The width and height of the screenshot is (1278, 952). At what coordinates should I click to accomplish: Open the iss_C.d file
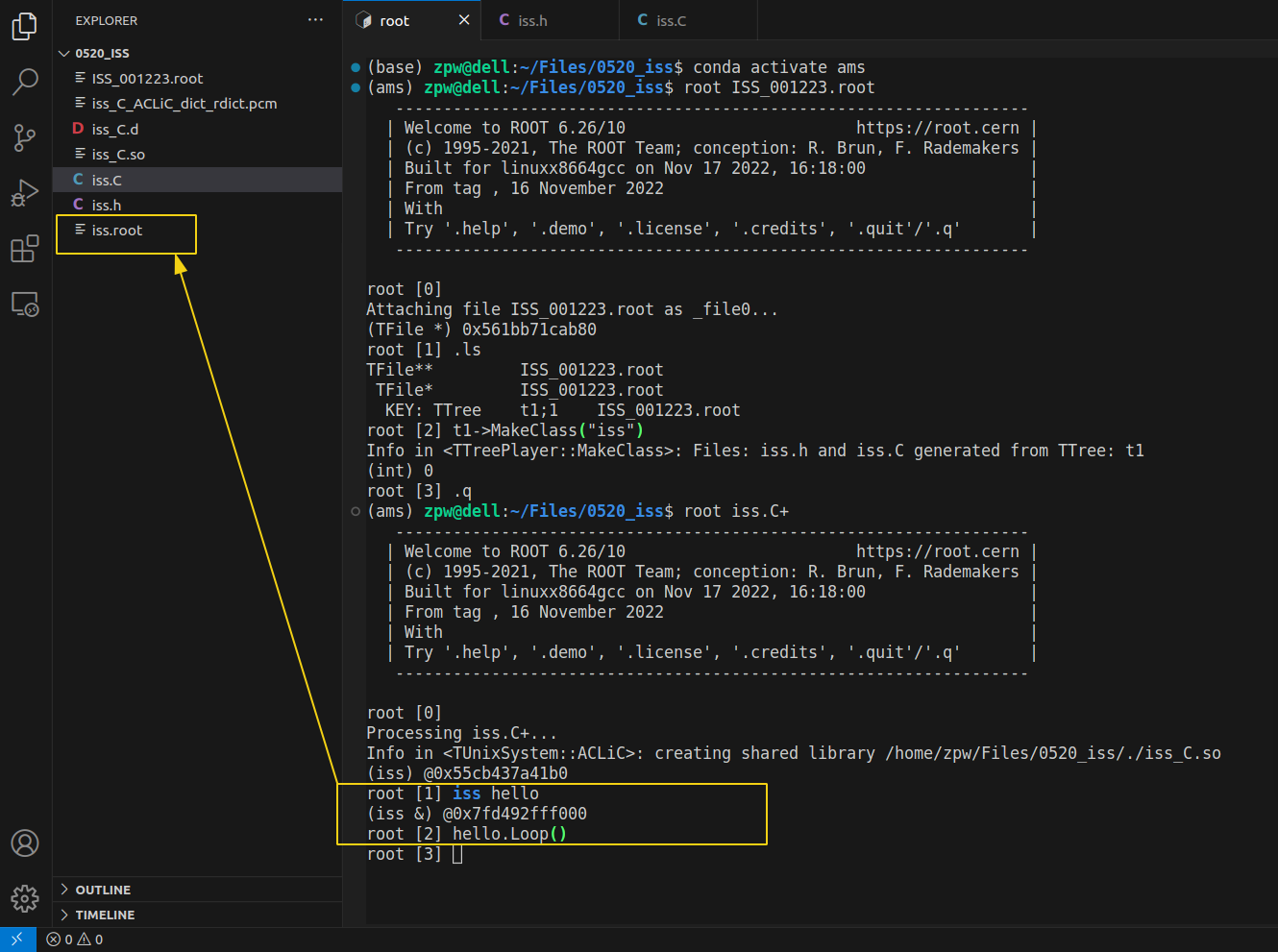(198, 129)
